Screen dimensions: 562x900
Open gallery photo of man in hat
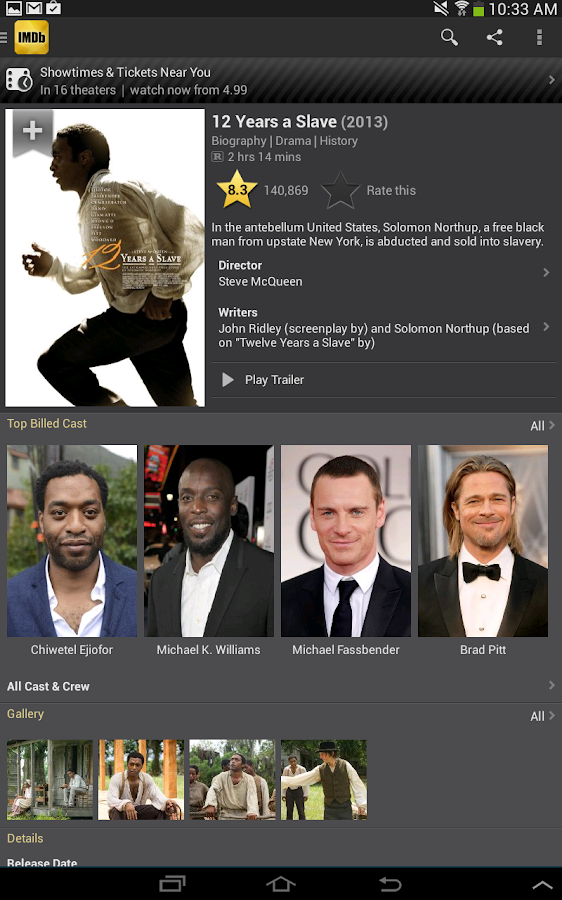(x=324, y=779)
